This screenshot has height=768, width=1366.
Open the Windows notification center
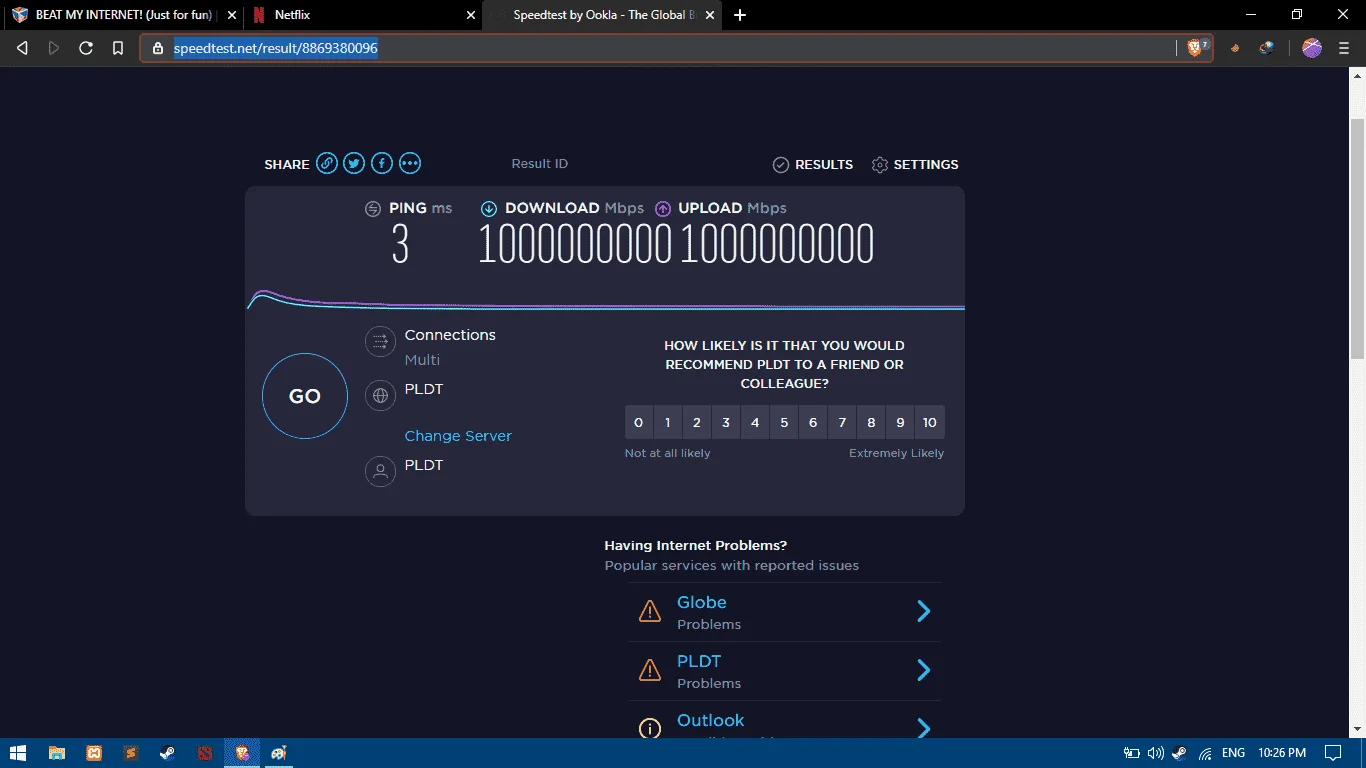[1333, 753]
